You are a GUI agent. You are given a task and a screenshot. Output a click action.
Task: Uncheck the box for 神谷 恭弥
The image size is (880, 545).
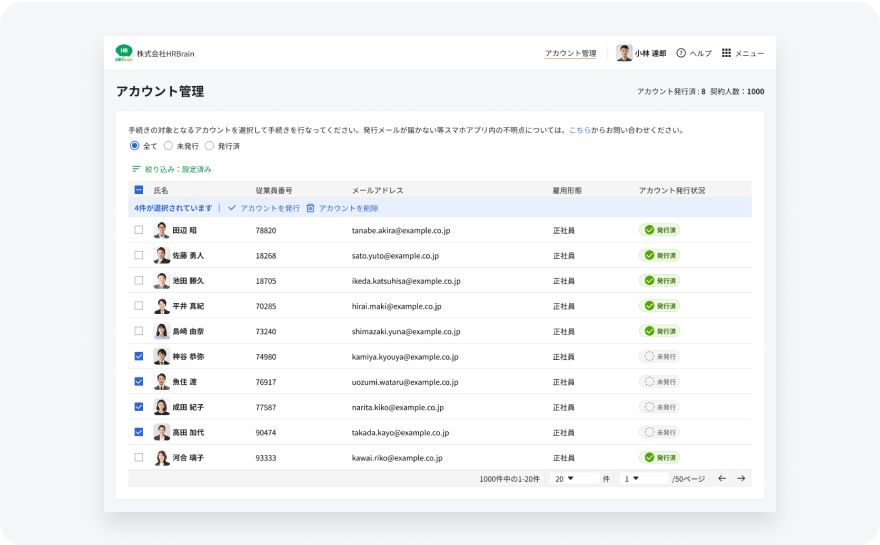(x=139, y=356)
